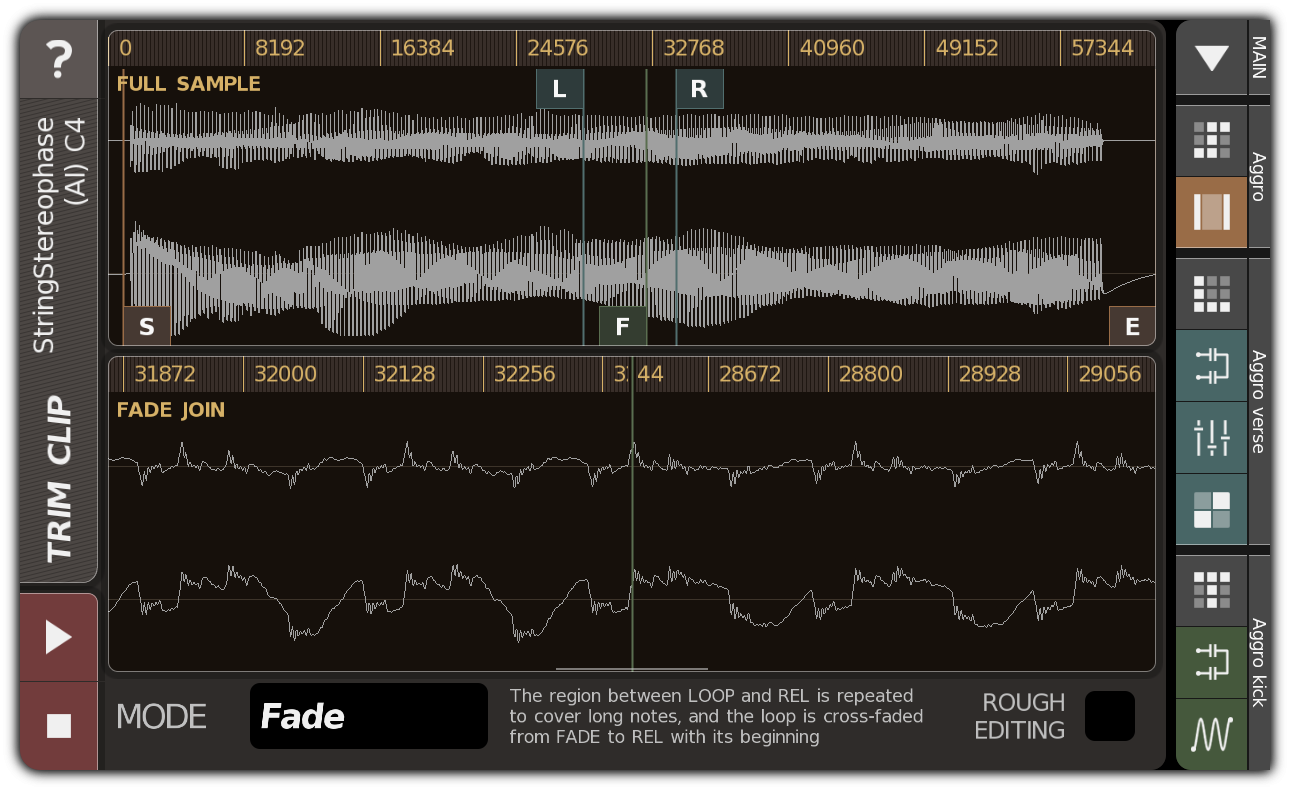Viewport: 1290px width, 790px height.
Task: Select the L loop marker
Action: (x=559, y=89)
